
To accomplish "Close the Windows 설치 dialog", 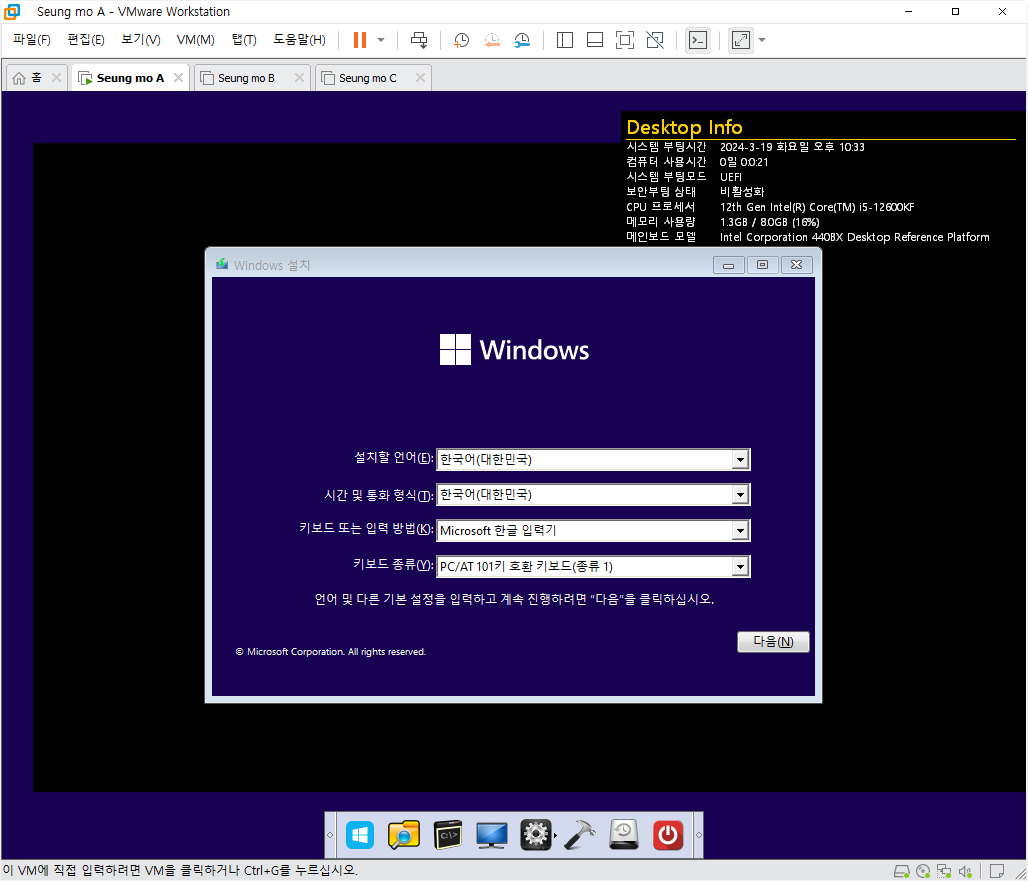I will click(796, 265).
